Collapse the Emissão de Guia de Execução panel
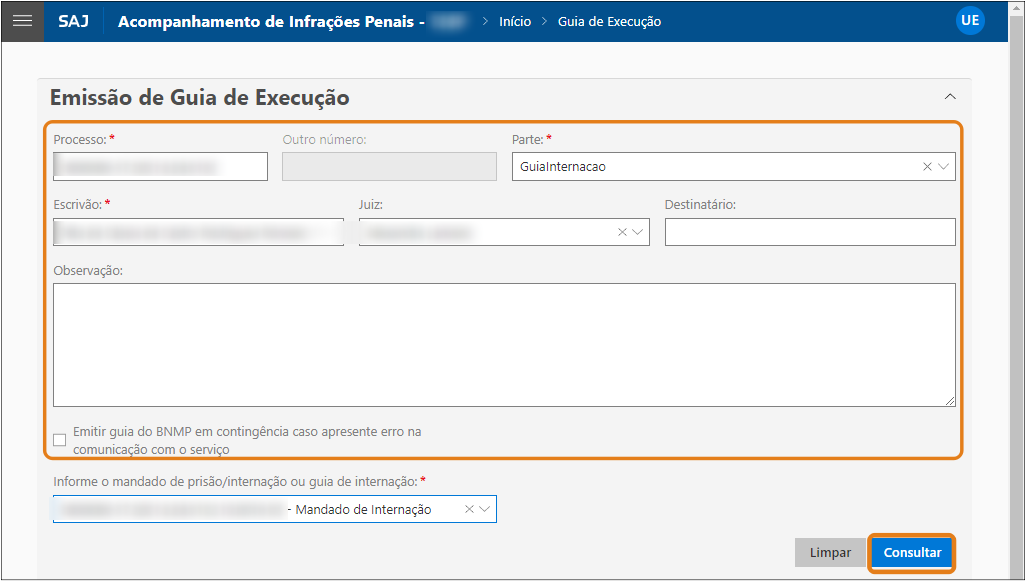This screenshot has width=1026, height=581. [950, 97]
